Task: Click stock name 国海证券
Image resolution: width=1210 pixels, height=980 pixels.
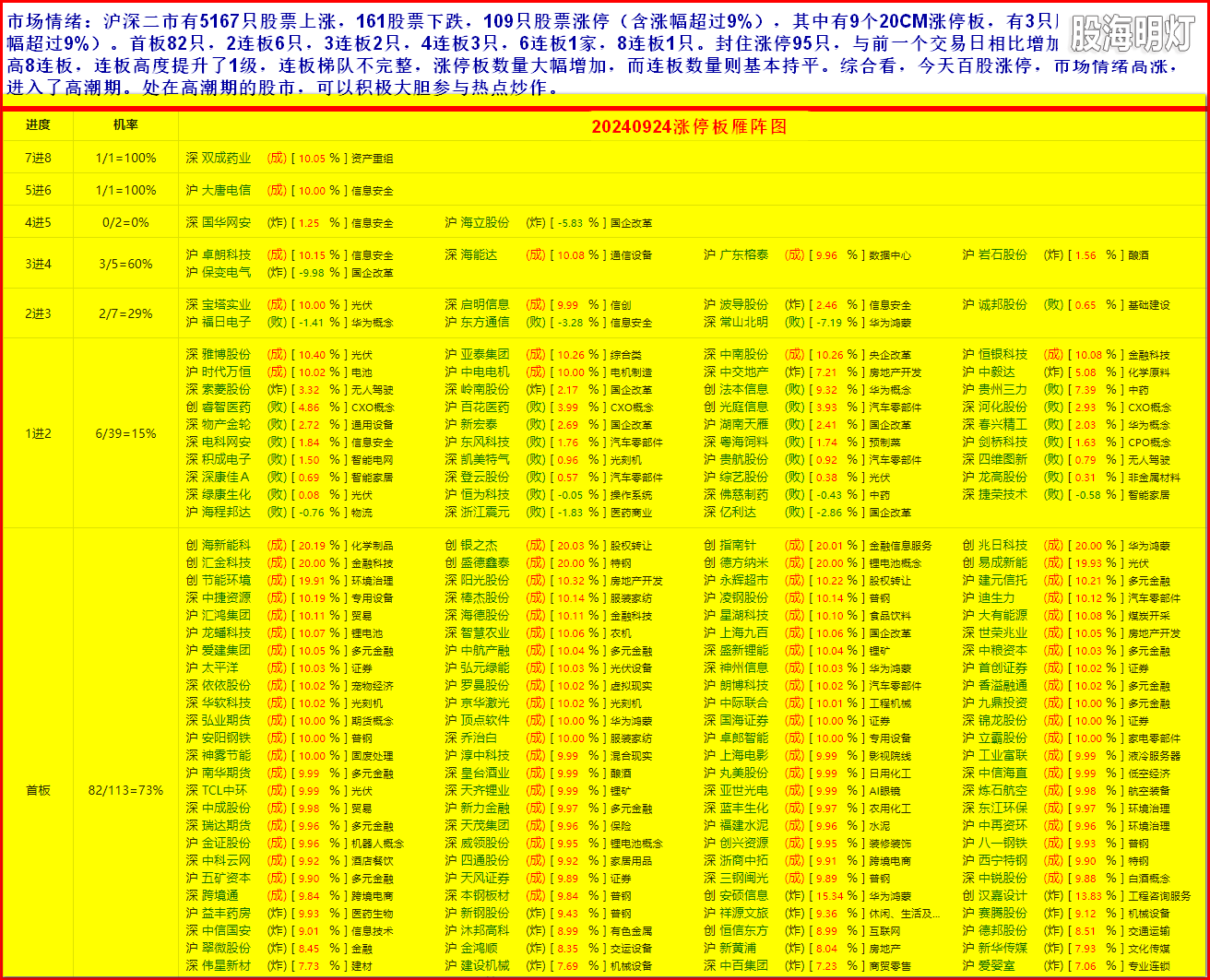Action: coord(744,720)
